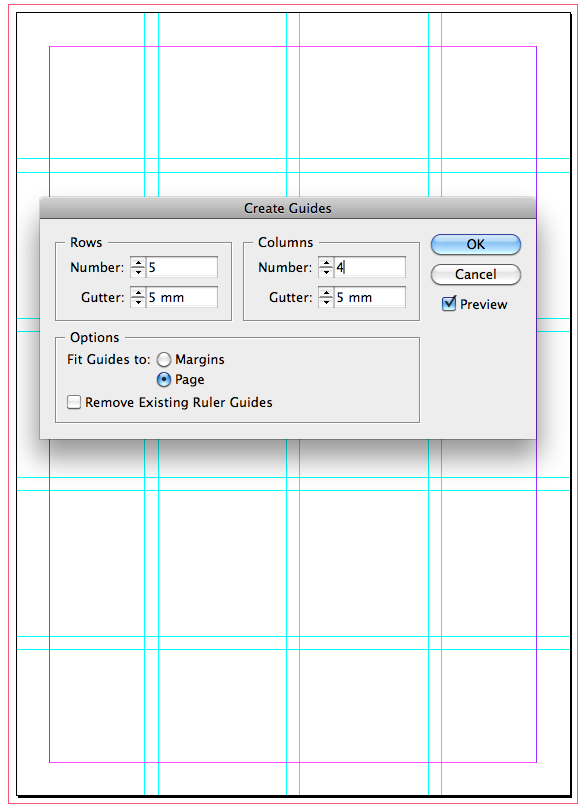
Task: Click inside the Rows Number field
Action: [180, 267]
